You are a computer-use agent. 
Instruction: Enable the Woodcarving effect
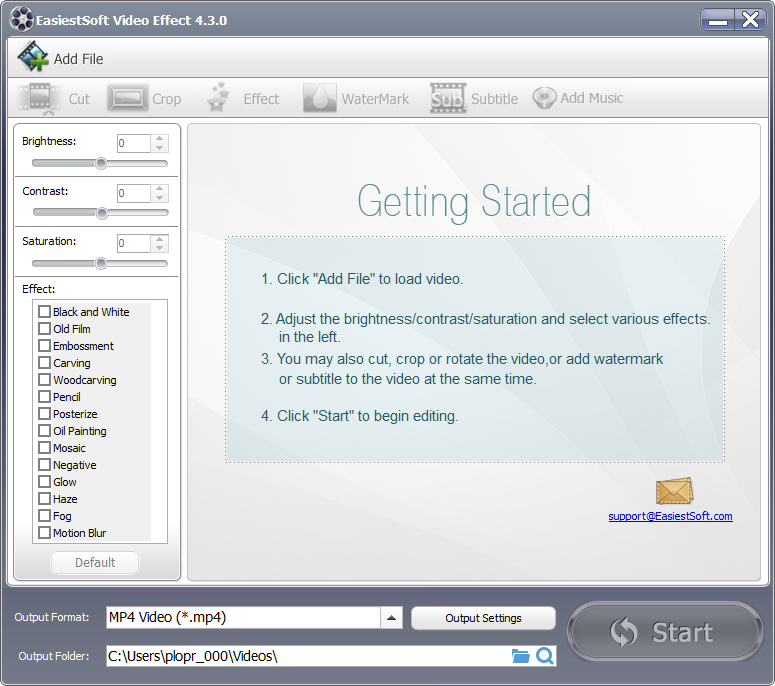coord(44,380)
